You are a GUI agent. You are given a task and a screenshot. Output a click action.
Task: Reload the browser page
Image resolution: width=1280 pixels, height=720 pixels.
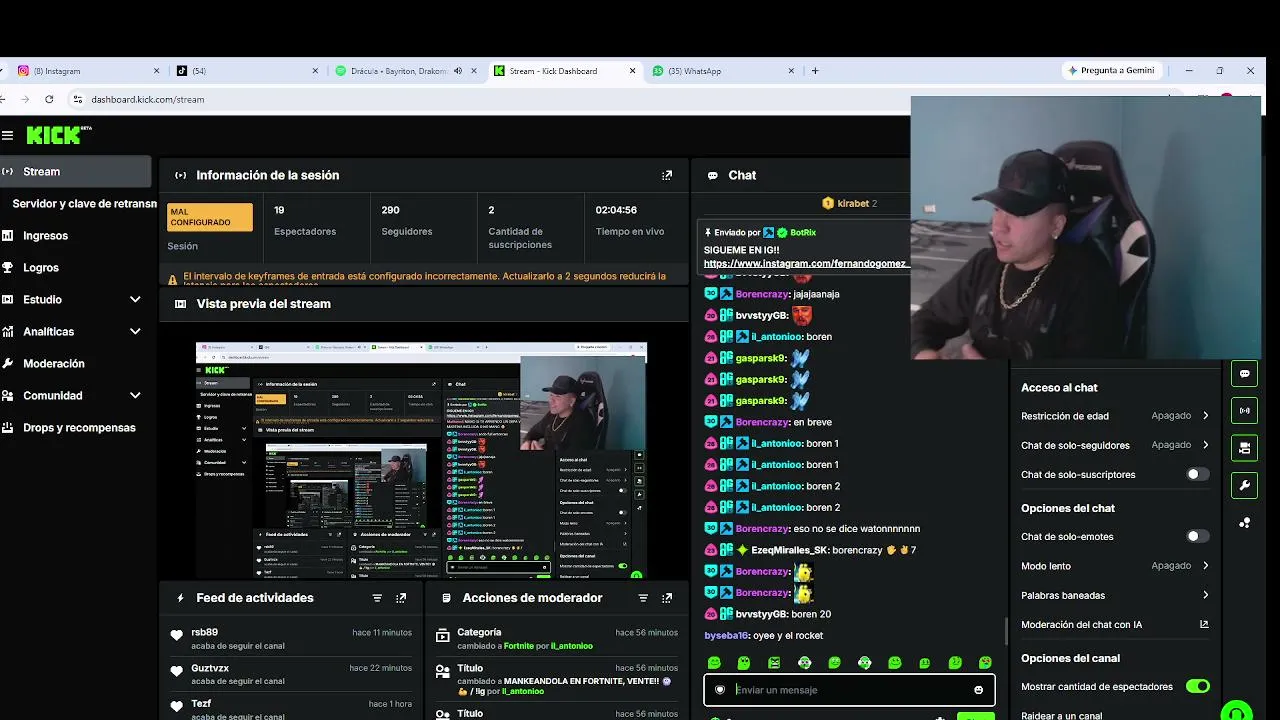(x=49, y=99)
